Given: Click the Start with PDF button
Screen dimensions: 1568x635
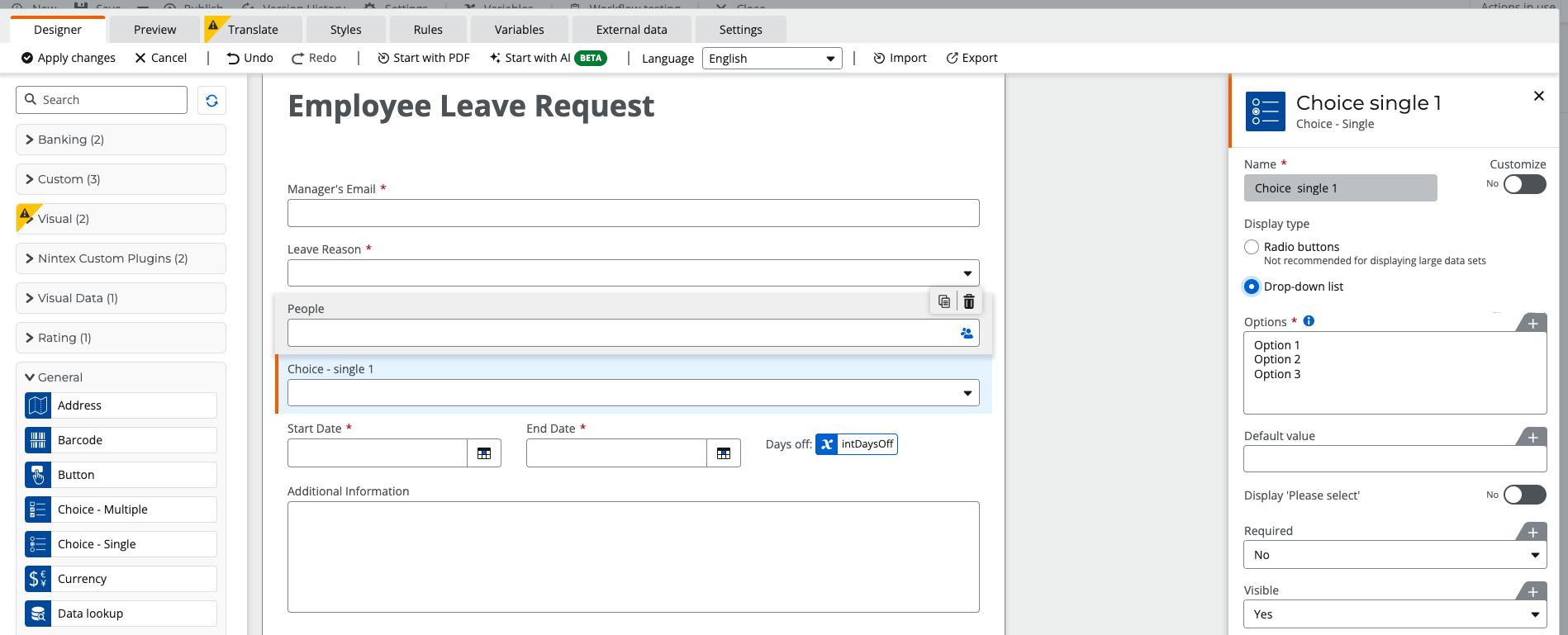Looking at the screenshot, I should 424,58.
